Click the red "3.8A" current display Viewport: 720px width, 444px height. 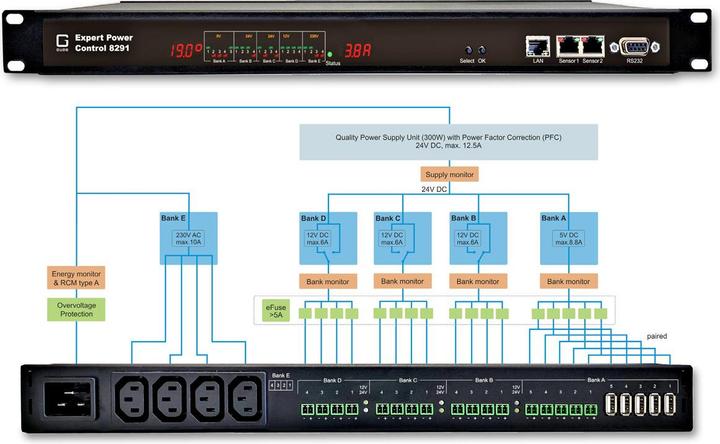pos(358,51)
